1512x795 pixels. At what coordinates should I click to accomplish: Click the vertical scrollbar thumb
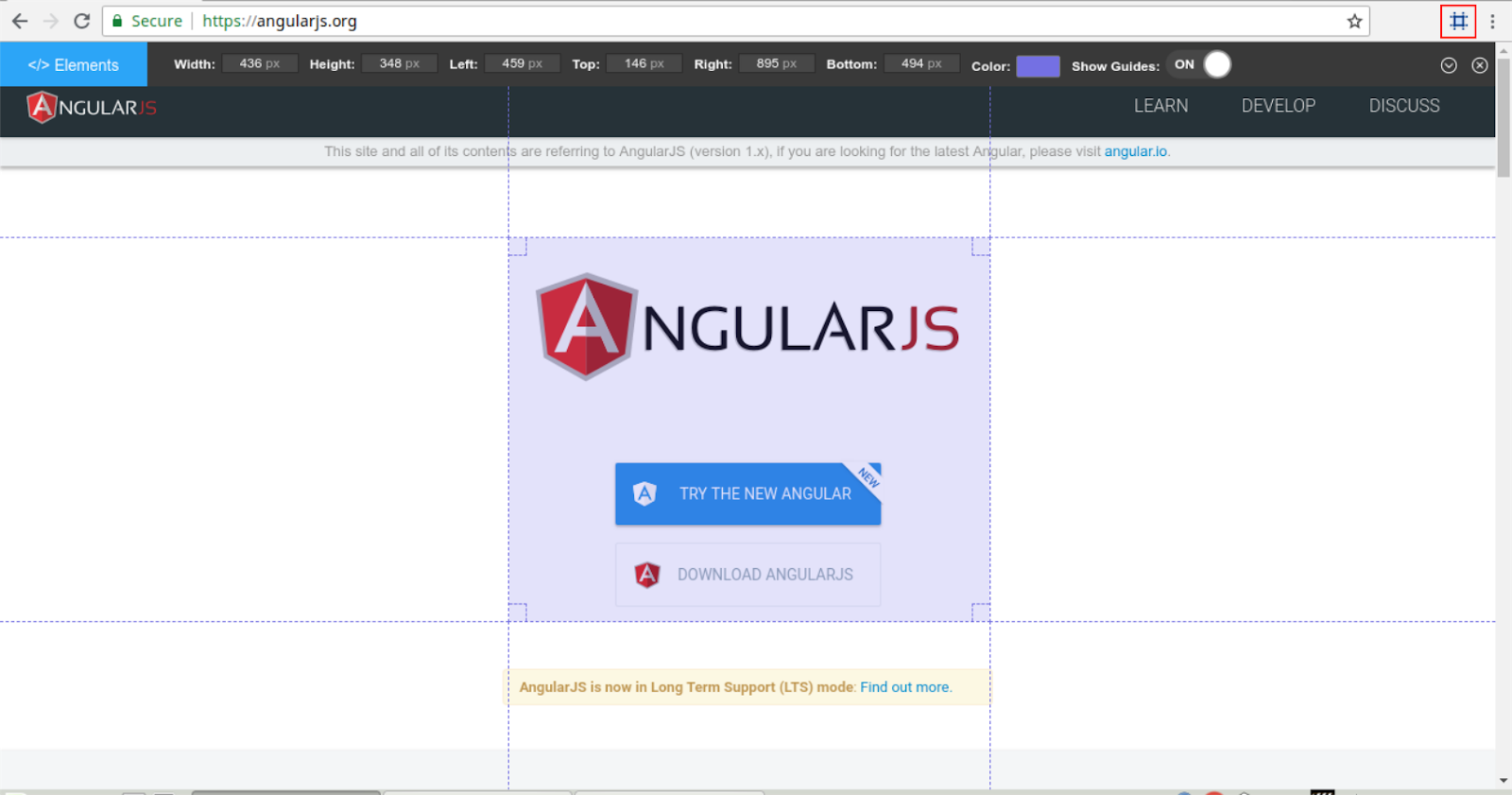1503,117
